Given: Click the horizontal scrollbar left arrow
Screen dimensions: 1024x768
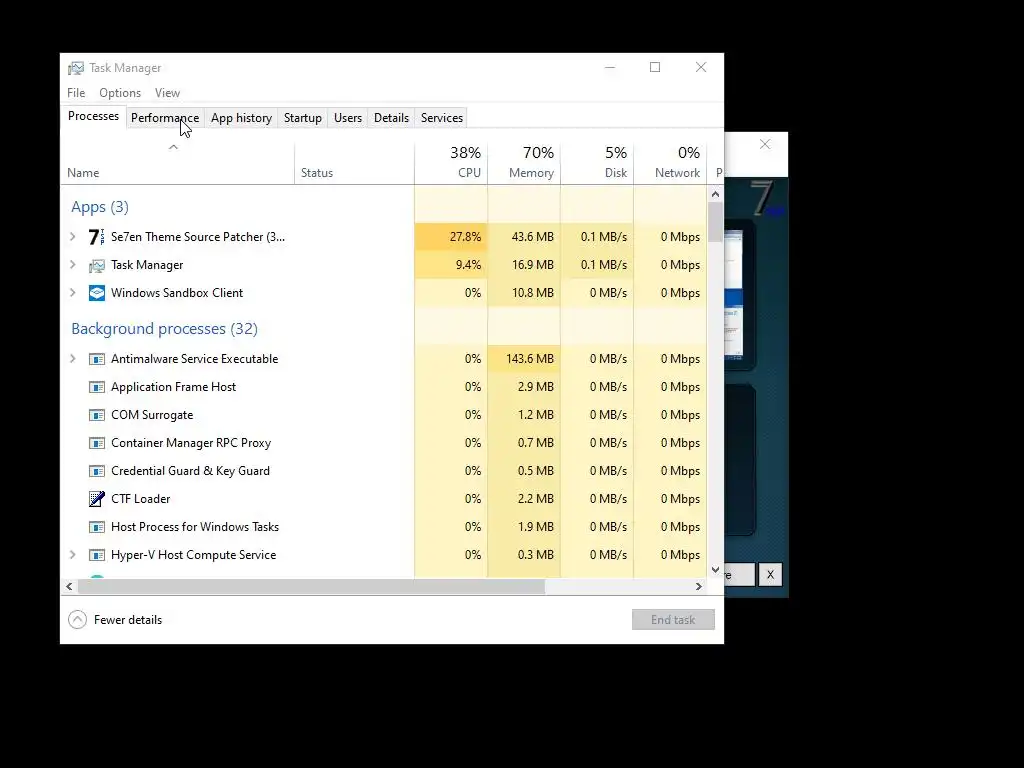Looking at the screenshot, I should point(69,586).
